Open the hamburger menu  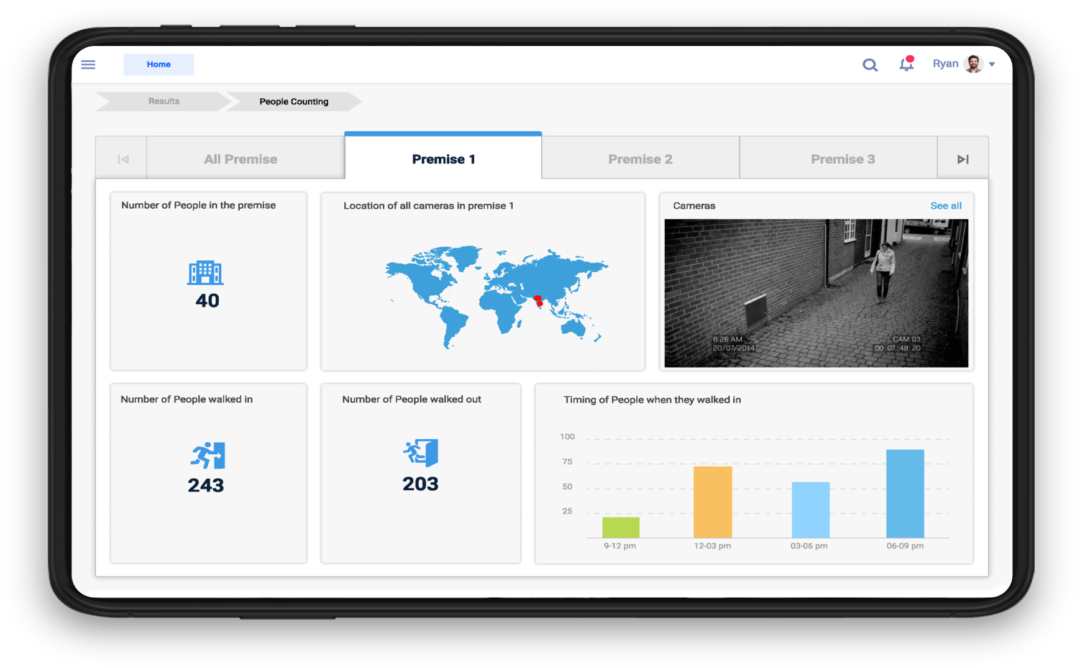(88, 65)
